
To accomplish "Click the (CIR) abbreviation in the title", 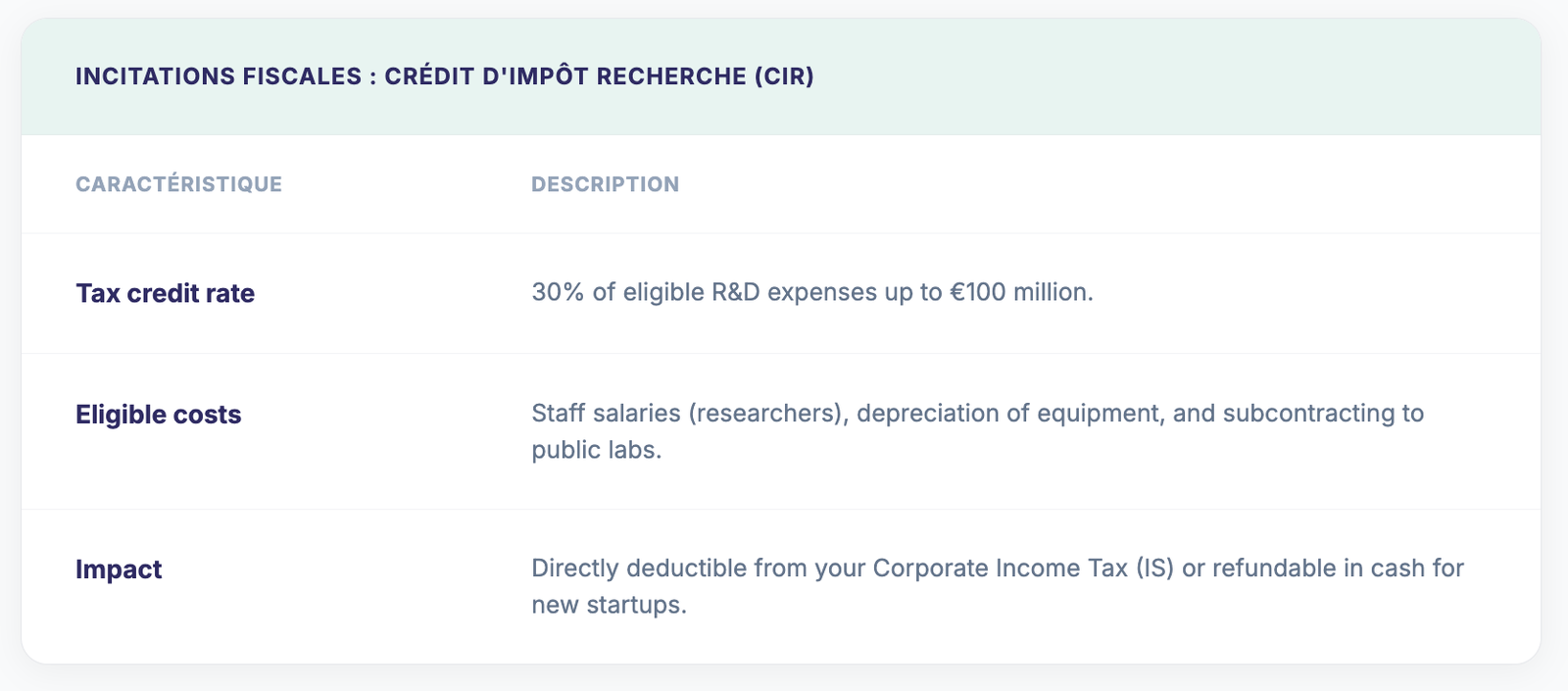I will (x=784, y=76).
